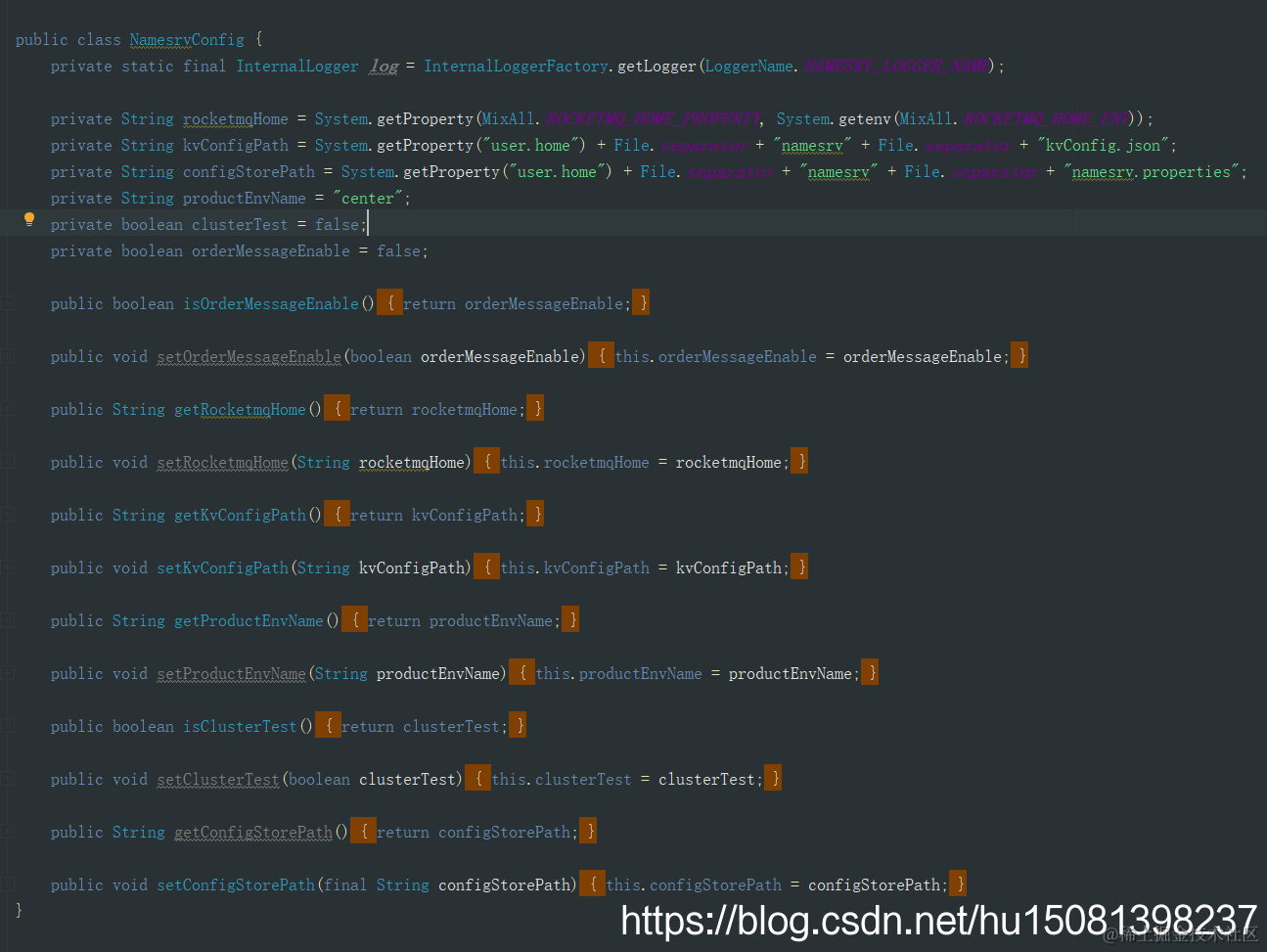The image size is (1267, 952).
Task: Click closing brace highlight of setConfigStorePath method
Action: (959, 884)
